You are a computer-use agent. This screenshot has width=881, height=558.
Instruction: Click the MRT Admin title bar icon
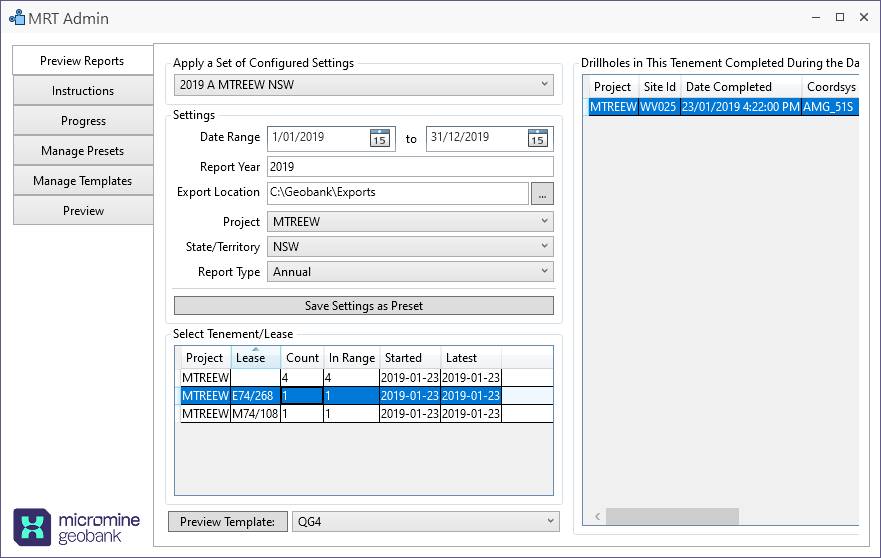point(16,18)
